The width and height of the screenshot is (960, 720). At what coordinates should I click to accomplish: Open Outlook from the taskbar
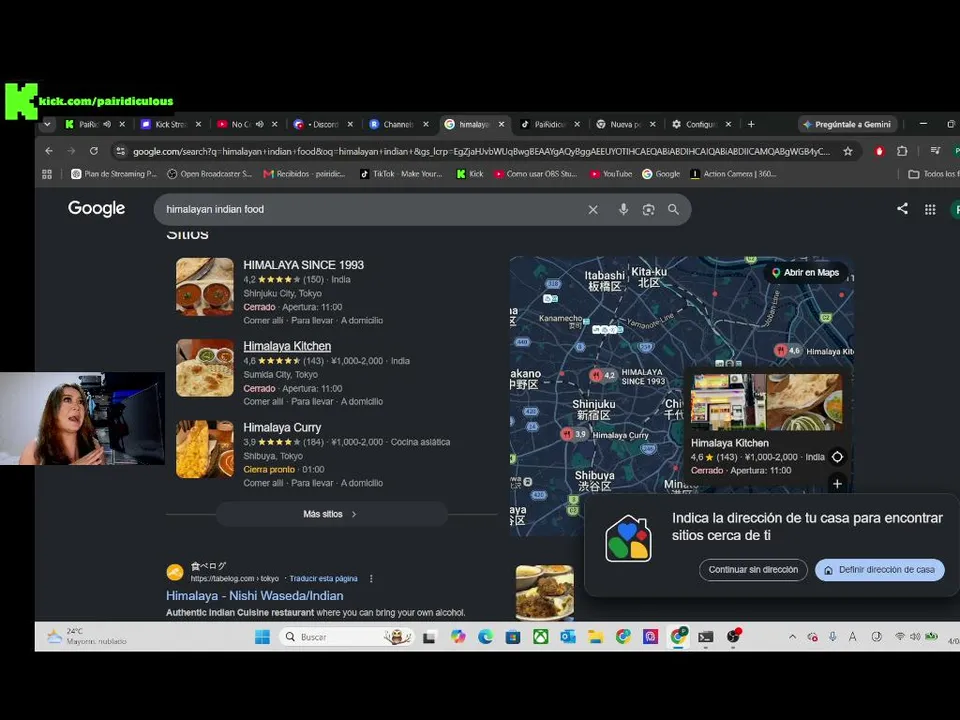[568, 637]
